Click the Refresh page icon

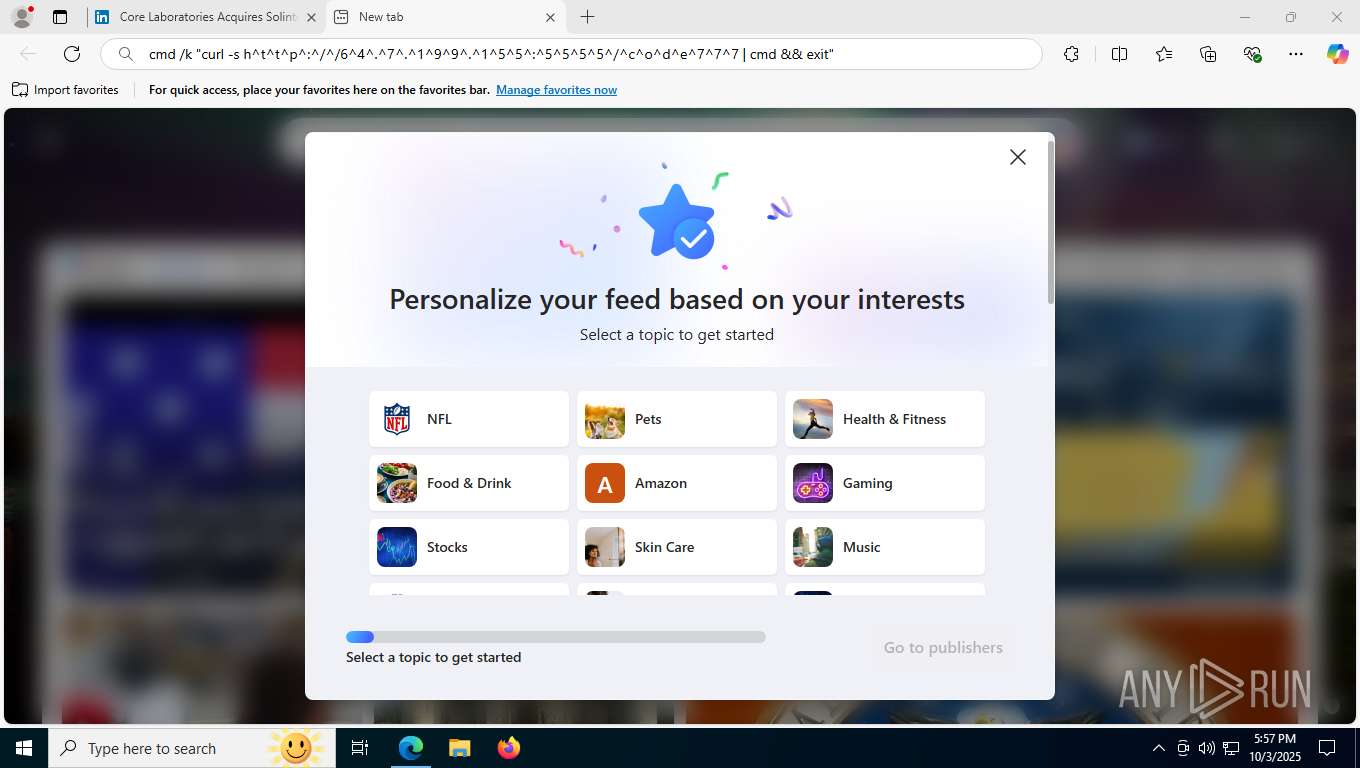click(x=72, y=54)
